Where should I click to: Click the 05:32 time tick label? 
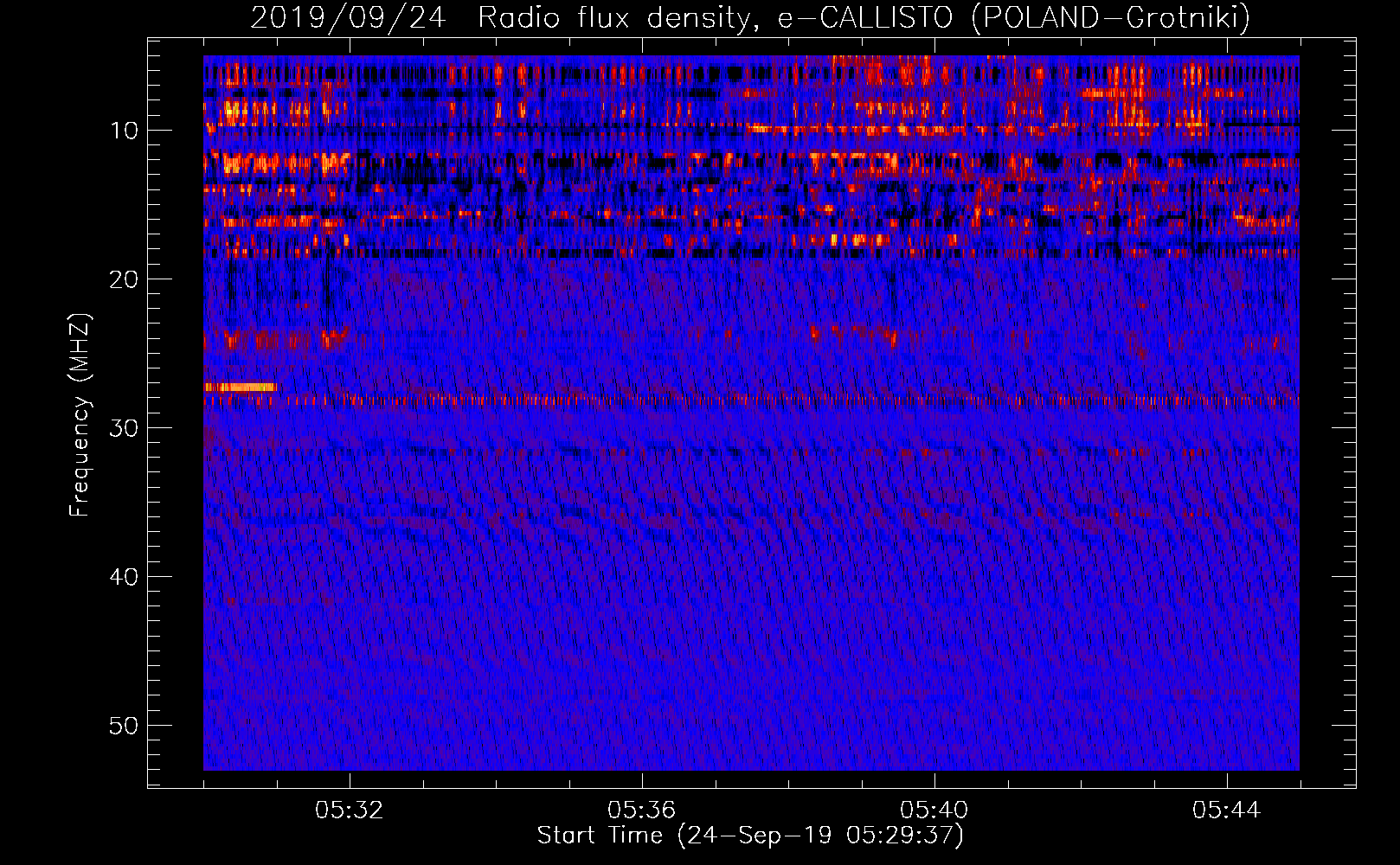click(x=350, y=811)
